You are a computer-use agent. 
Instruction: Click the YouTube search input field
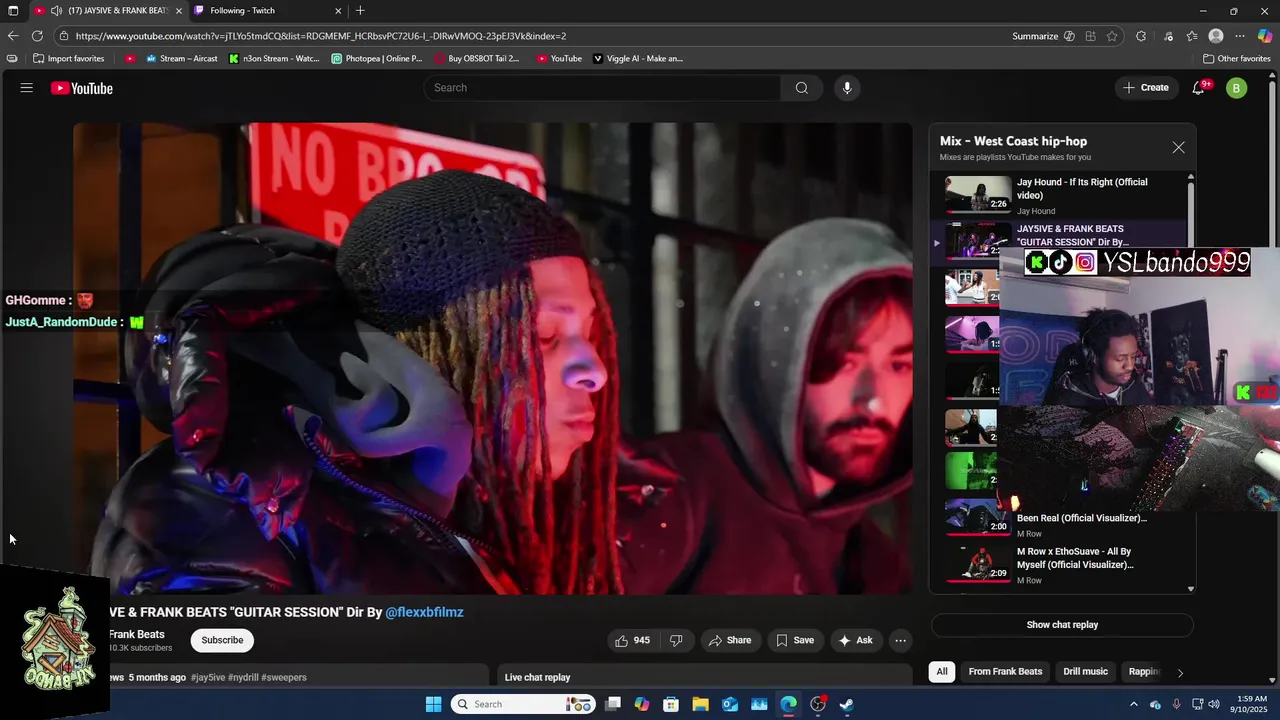(603, 88)
